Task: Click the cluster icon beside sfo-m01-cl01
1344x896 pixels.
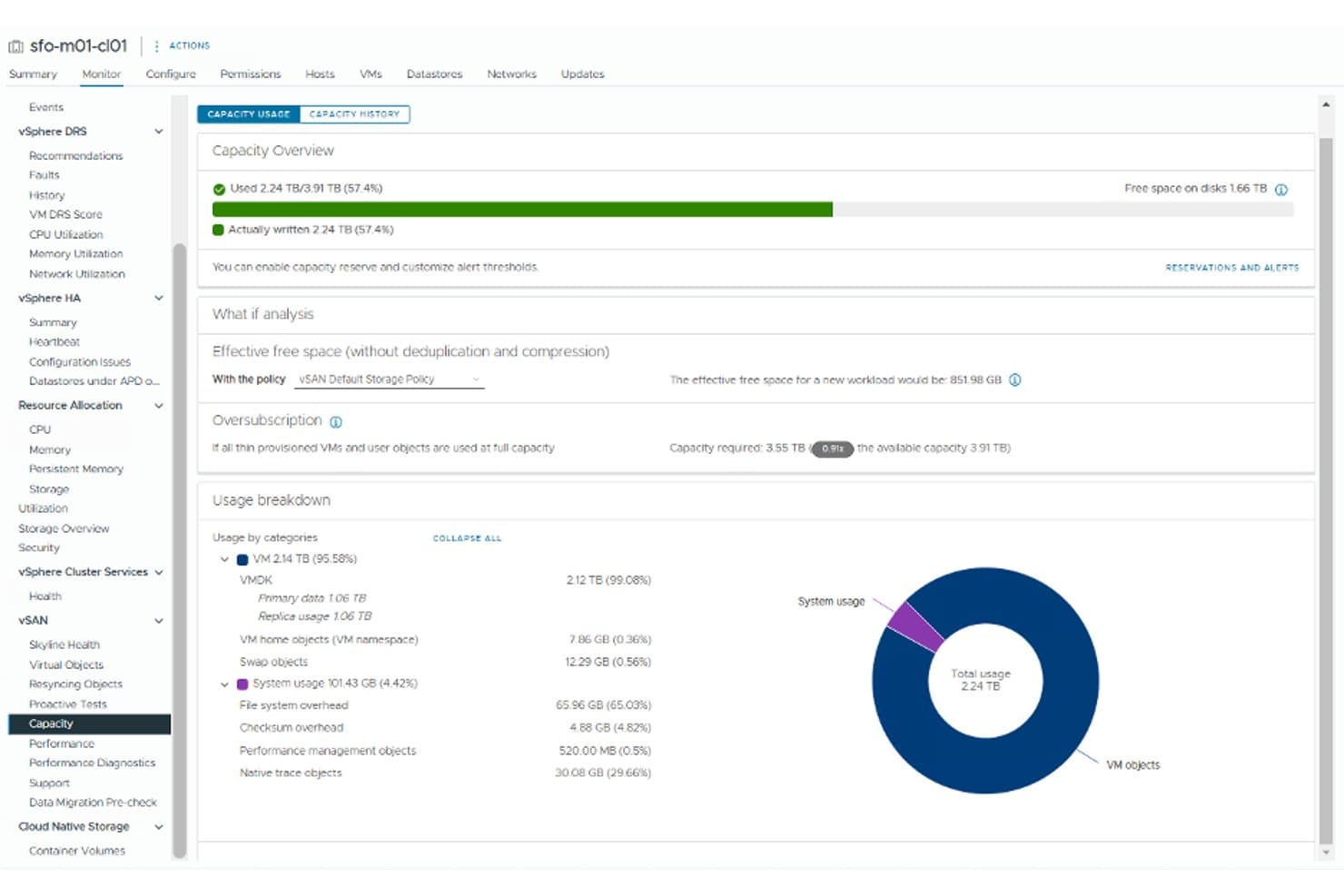Action: coord(15,46)
